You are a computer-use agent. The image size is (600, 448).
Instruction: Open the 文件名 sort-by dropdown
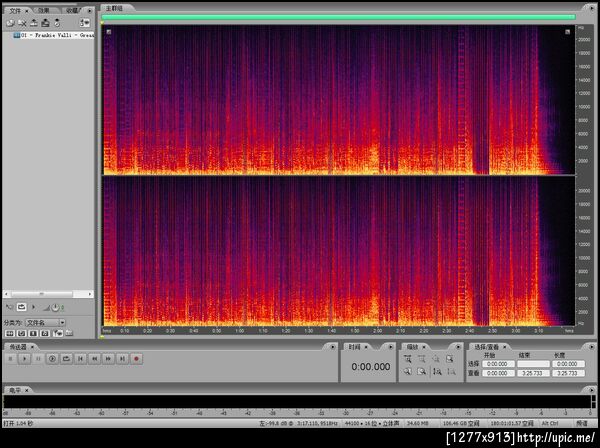click(46, 323)
